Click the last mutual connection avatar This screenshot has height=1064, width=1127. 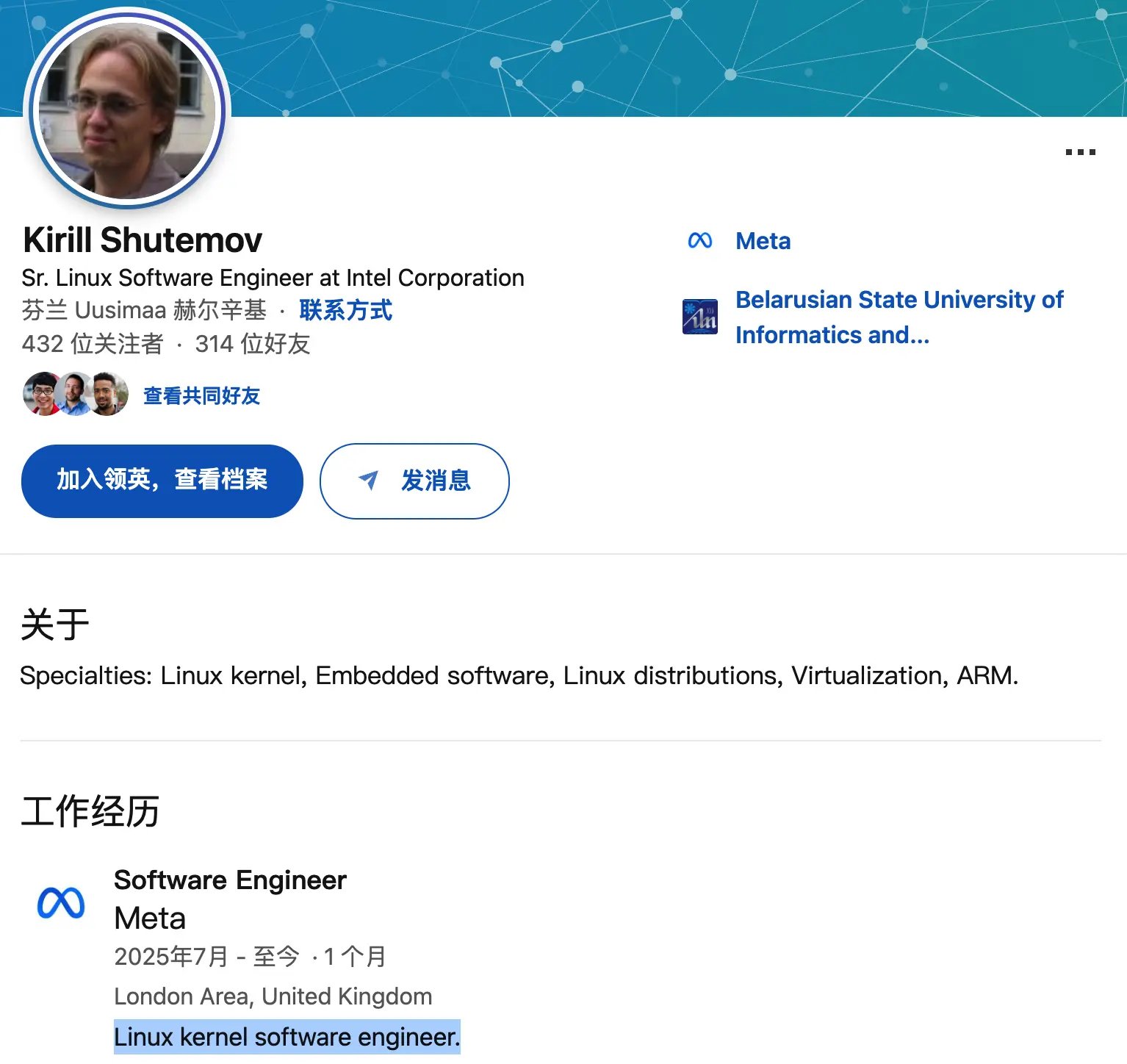point(110,395)
